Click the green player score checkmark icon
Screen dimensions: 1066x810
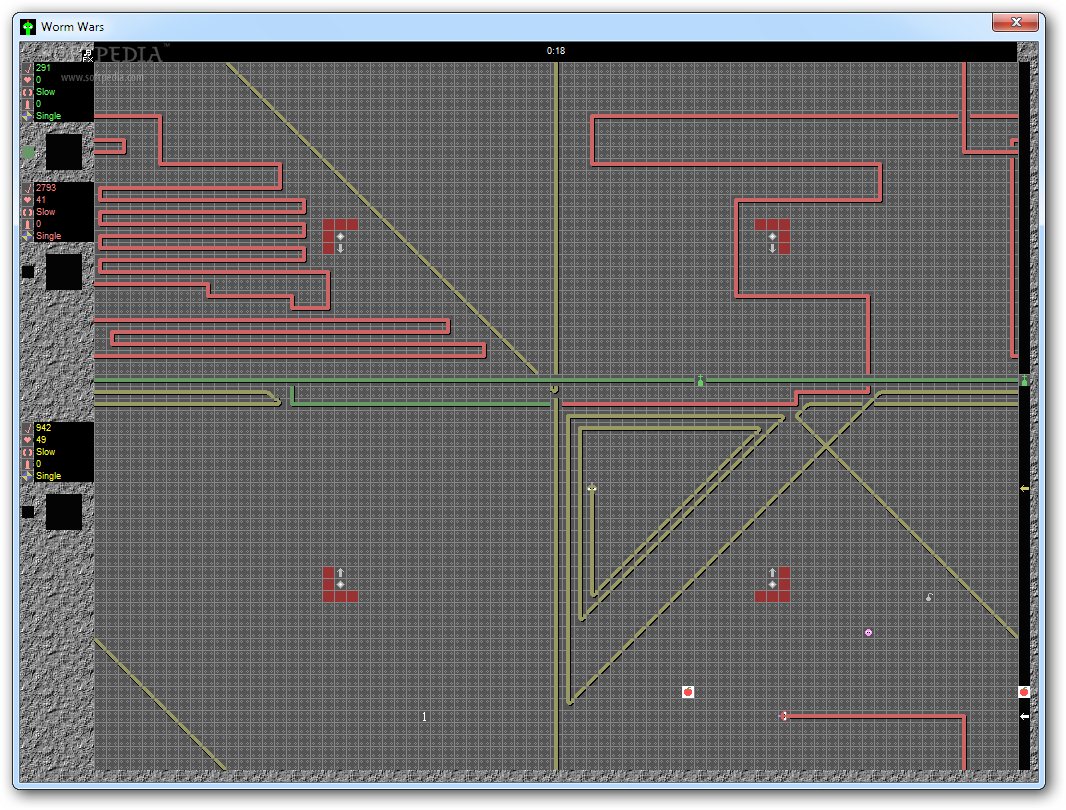(x=28, y=68)
